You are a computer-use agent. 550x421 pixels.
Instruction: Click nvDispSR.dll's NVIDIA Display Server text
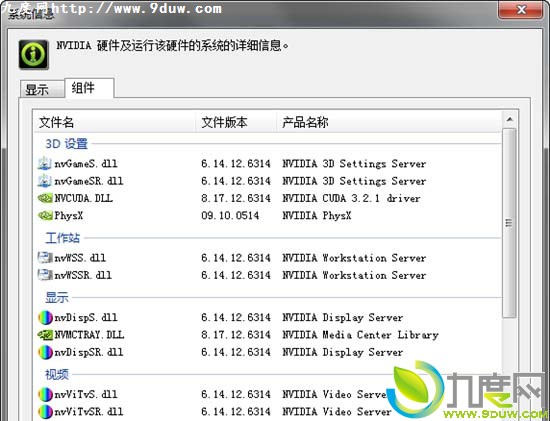click(x=343, y=352)
